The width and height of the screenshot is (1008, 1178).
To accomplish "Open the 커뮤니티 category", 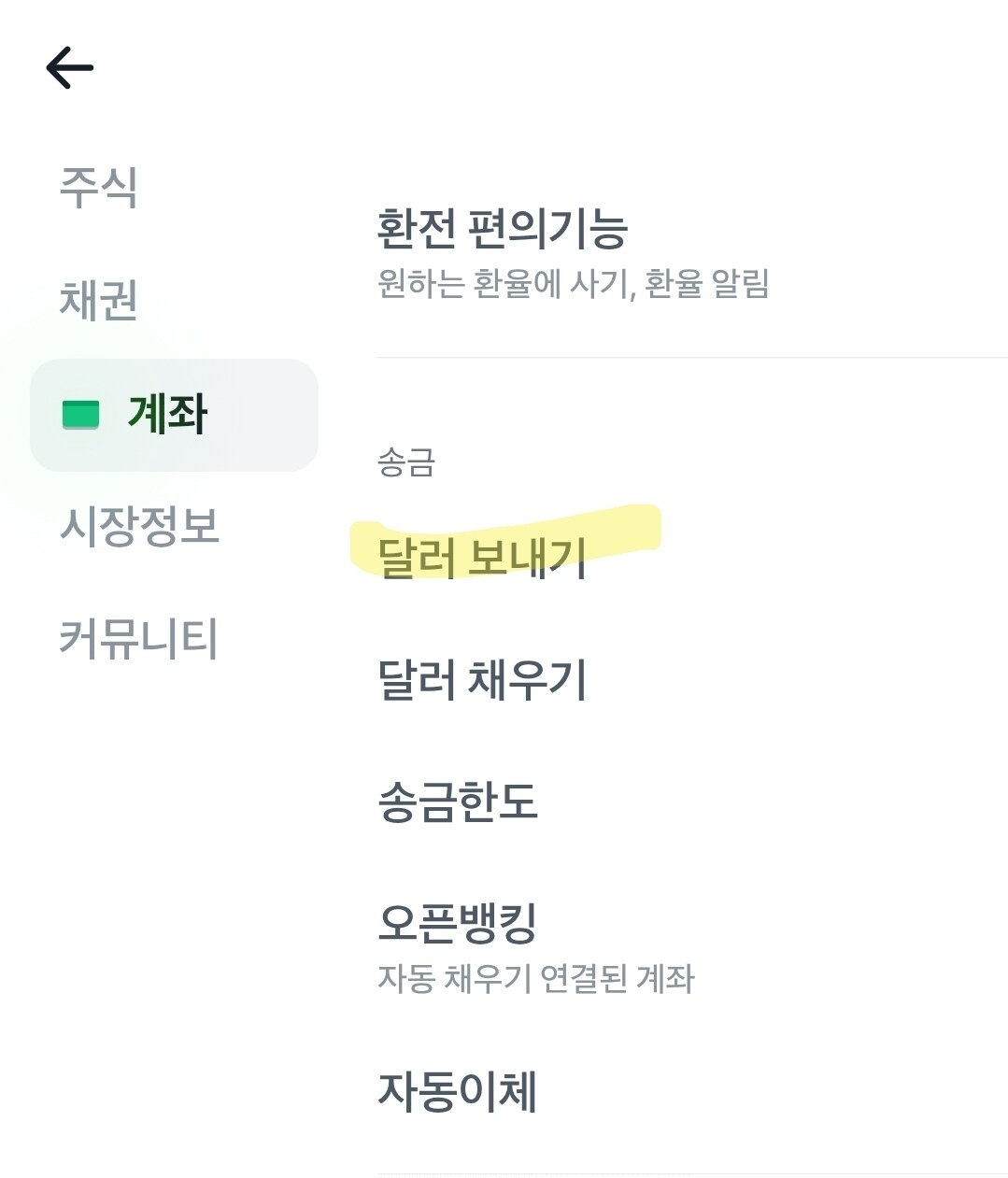I will click(x=139, y=639).
